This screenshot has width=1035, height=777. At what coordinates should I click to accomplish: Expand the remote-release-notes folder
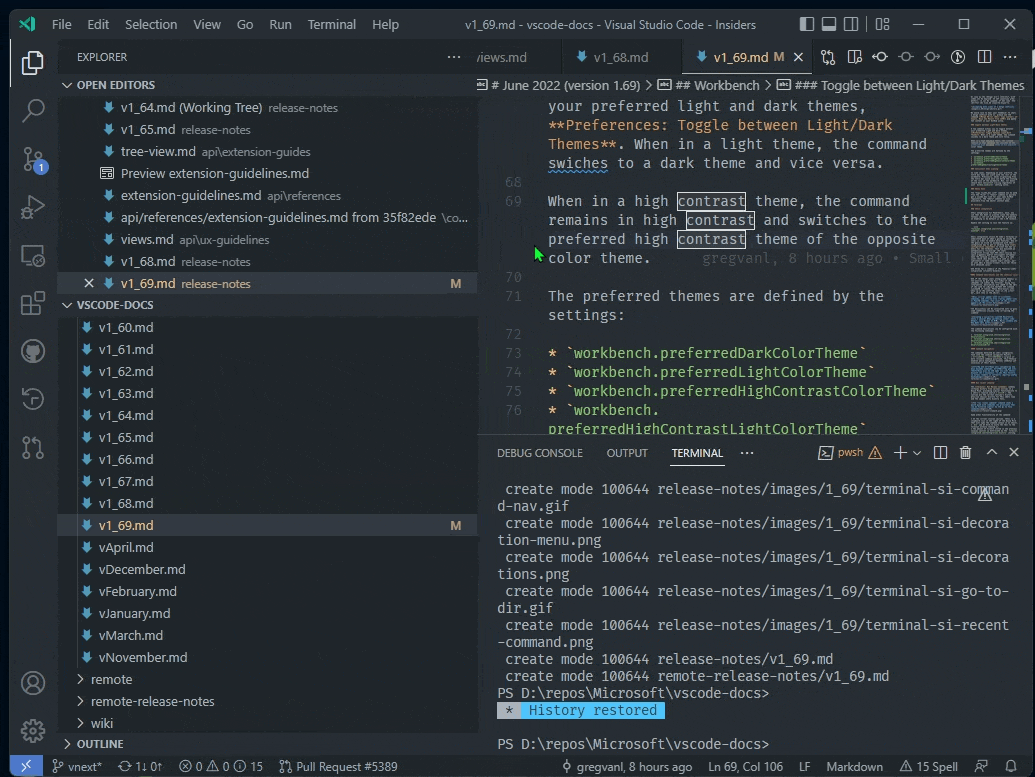click(x=267, y=701)
